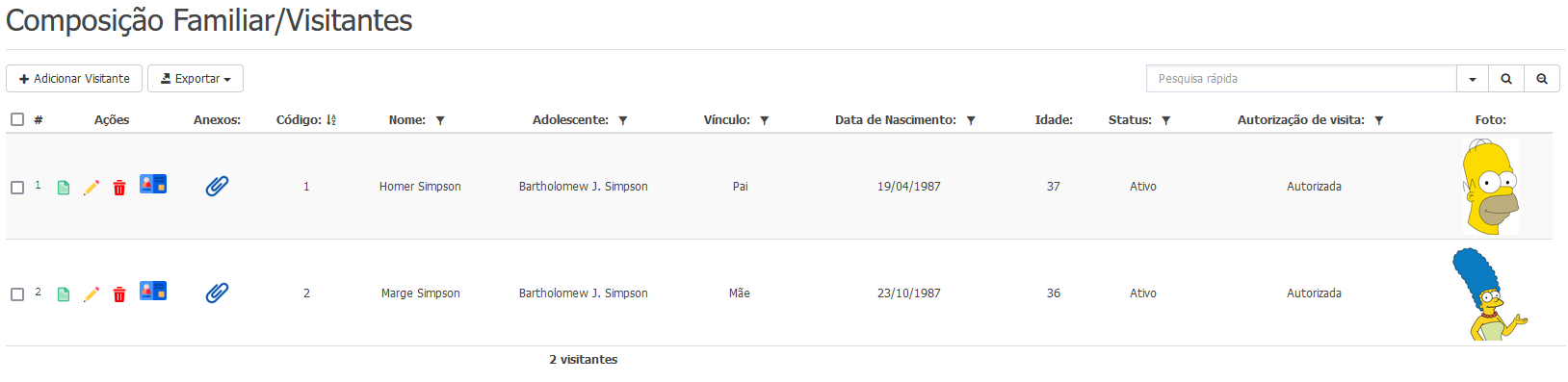Focus the Pesquisa rápida search field
Screen dimensions: 1568x382
tap(1301, 79)
